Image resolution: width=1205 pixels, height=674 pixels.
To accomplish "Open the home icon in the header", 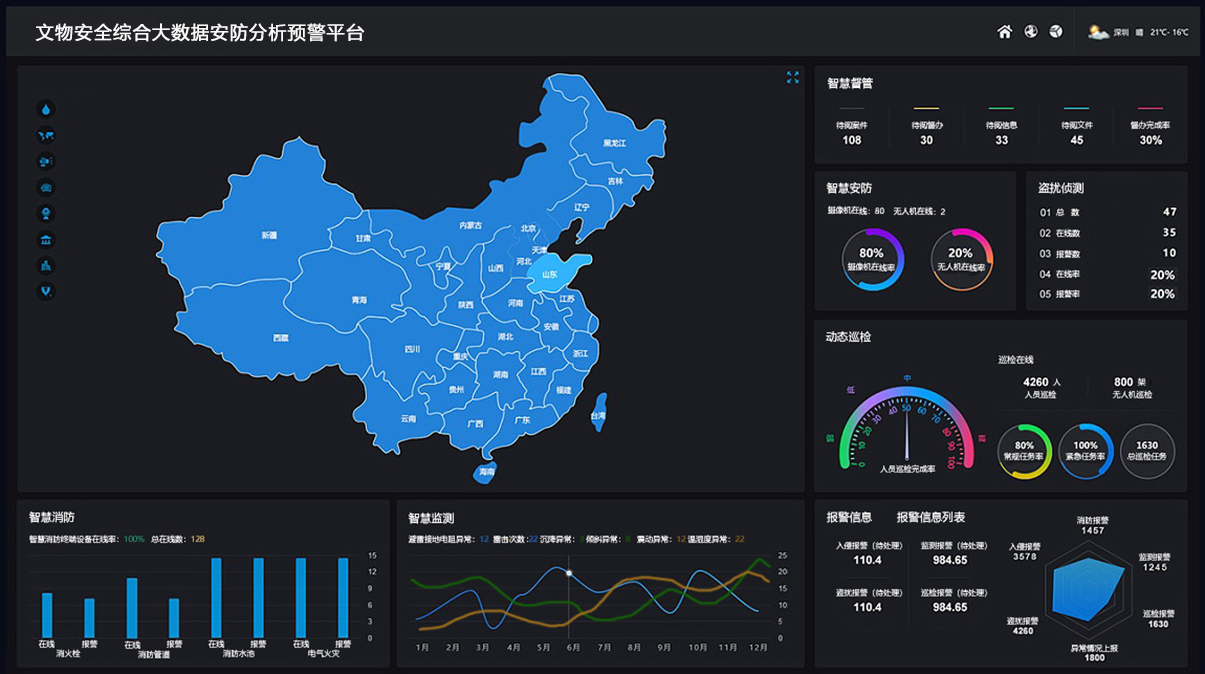I will 1004,31.
